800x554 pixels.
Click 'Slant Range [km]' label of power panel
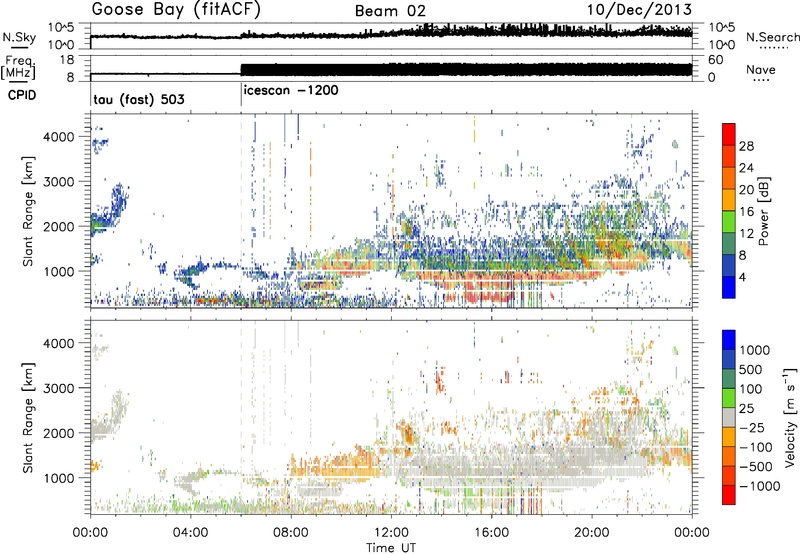(28, 211)
